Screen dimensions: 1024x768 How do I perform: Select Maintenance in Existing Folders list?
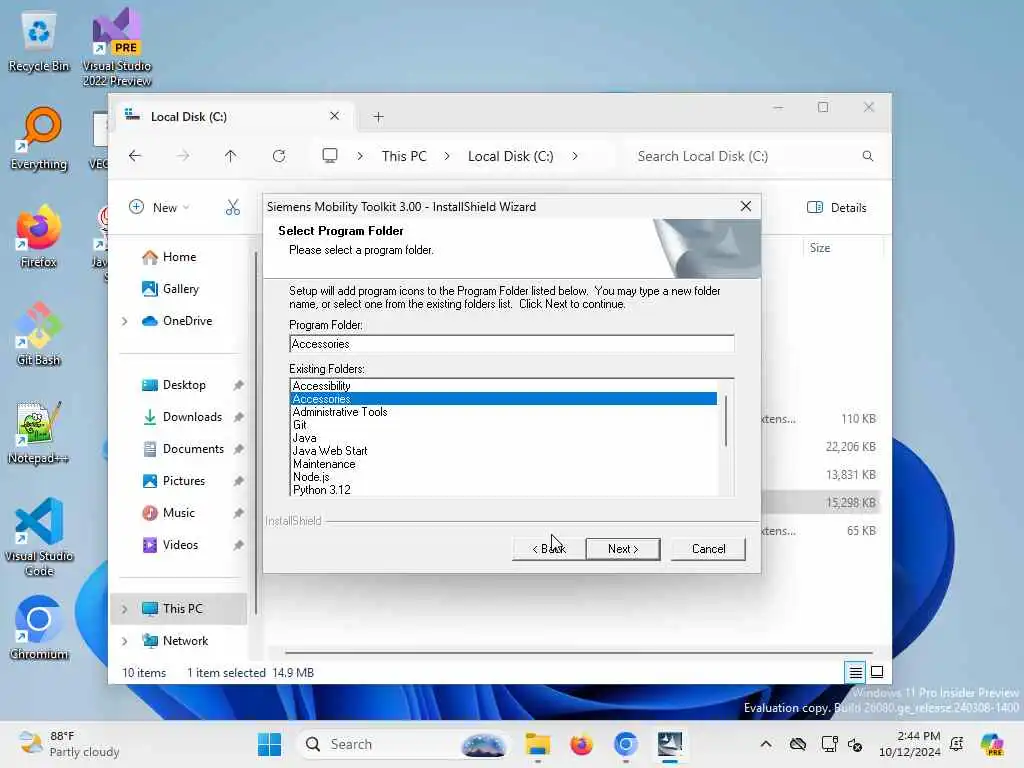point(503,464)
